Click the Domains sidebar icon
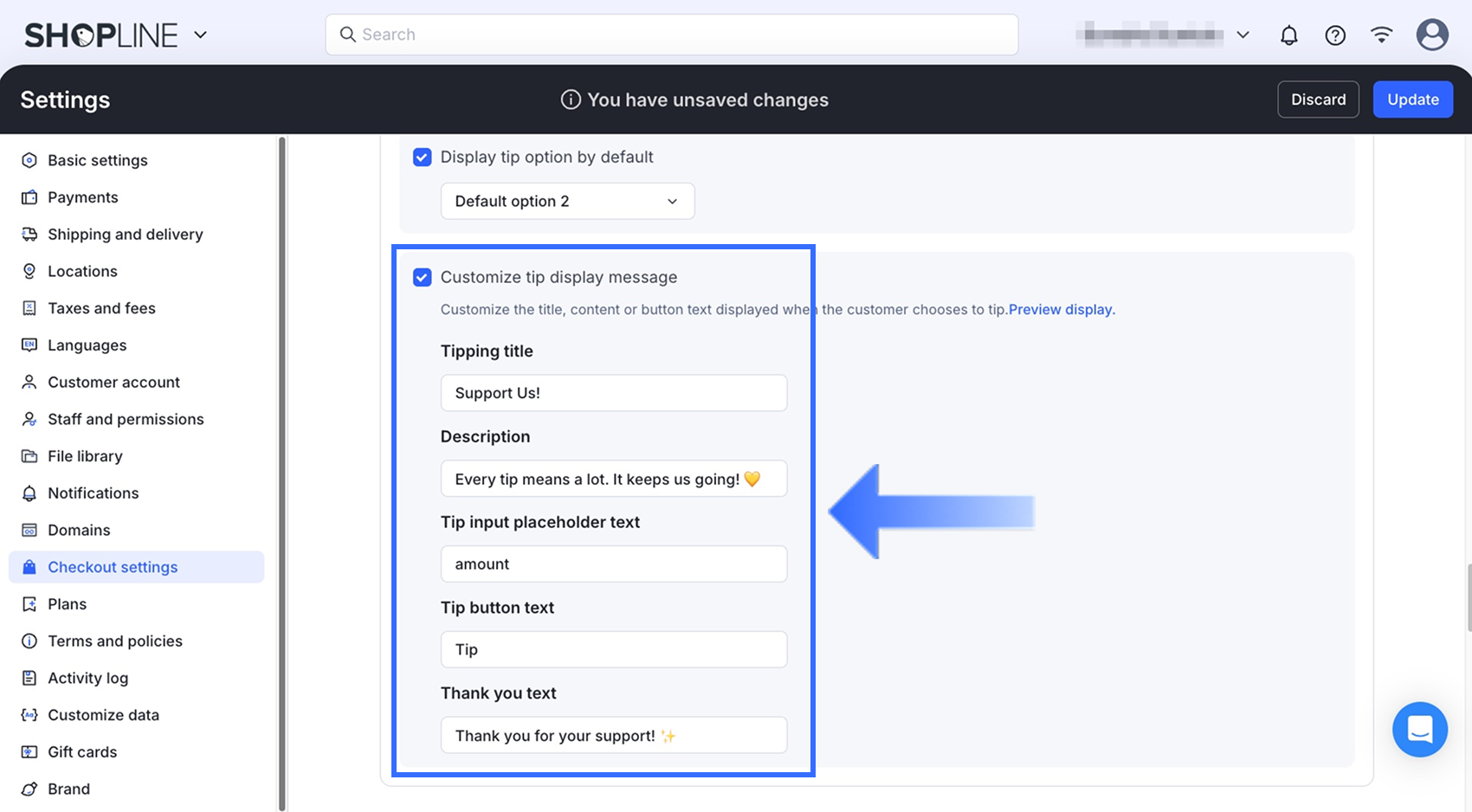The image size is (1472, 812). pyautogui.click(x=29, y=530)
